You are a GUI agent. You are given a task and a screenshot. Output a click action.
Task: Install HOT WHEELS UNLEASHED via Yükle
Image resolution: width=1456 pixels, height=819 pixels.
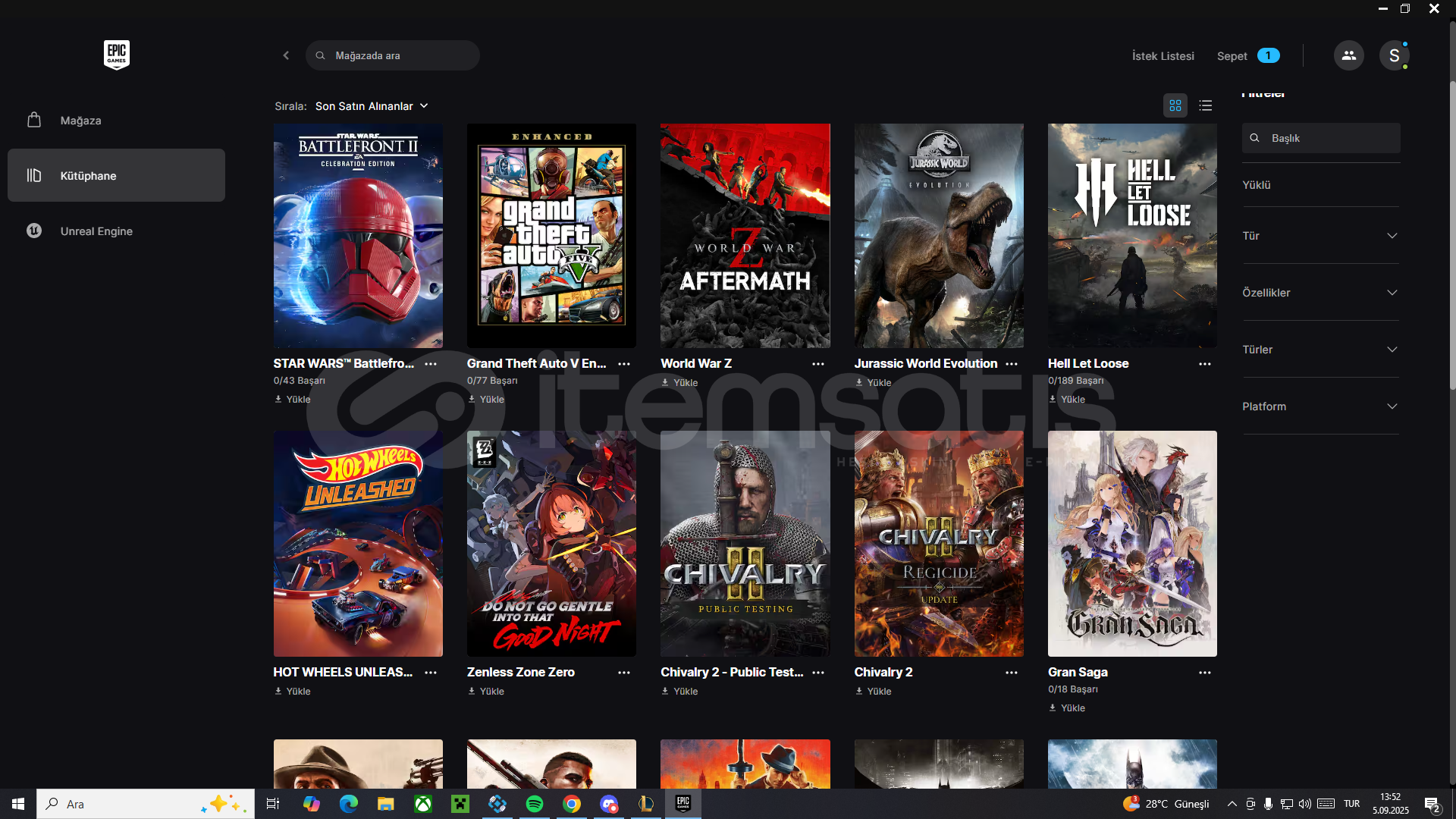(293, 692)
